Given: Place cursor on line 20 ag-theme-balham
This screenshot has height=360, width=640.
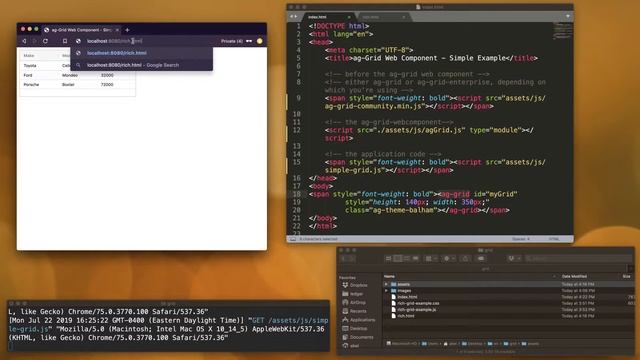Looking at the screenshot, I should tap(427, 210).
